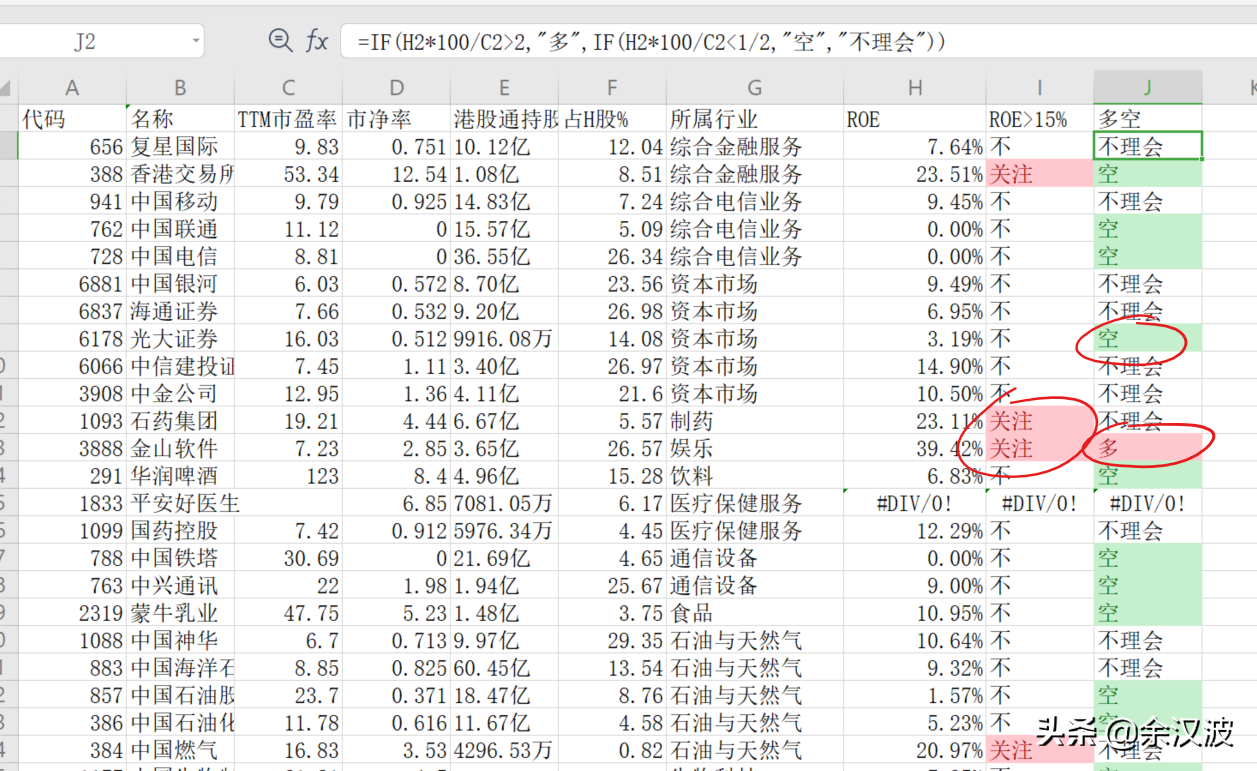
Task: Select the cell 光大证券
Action: [181, 339]
